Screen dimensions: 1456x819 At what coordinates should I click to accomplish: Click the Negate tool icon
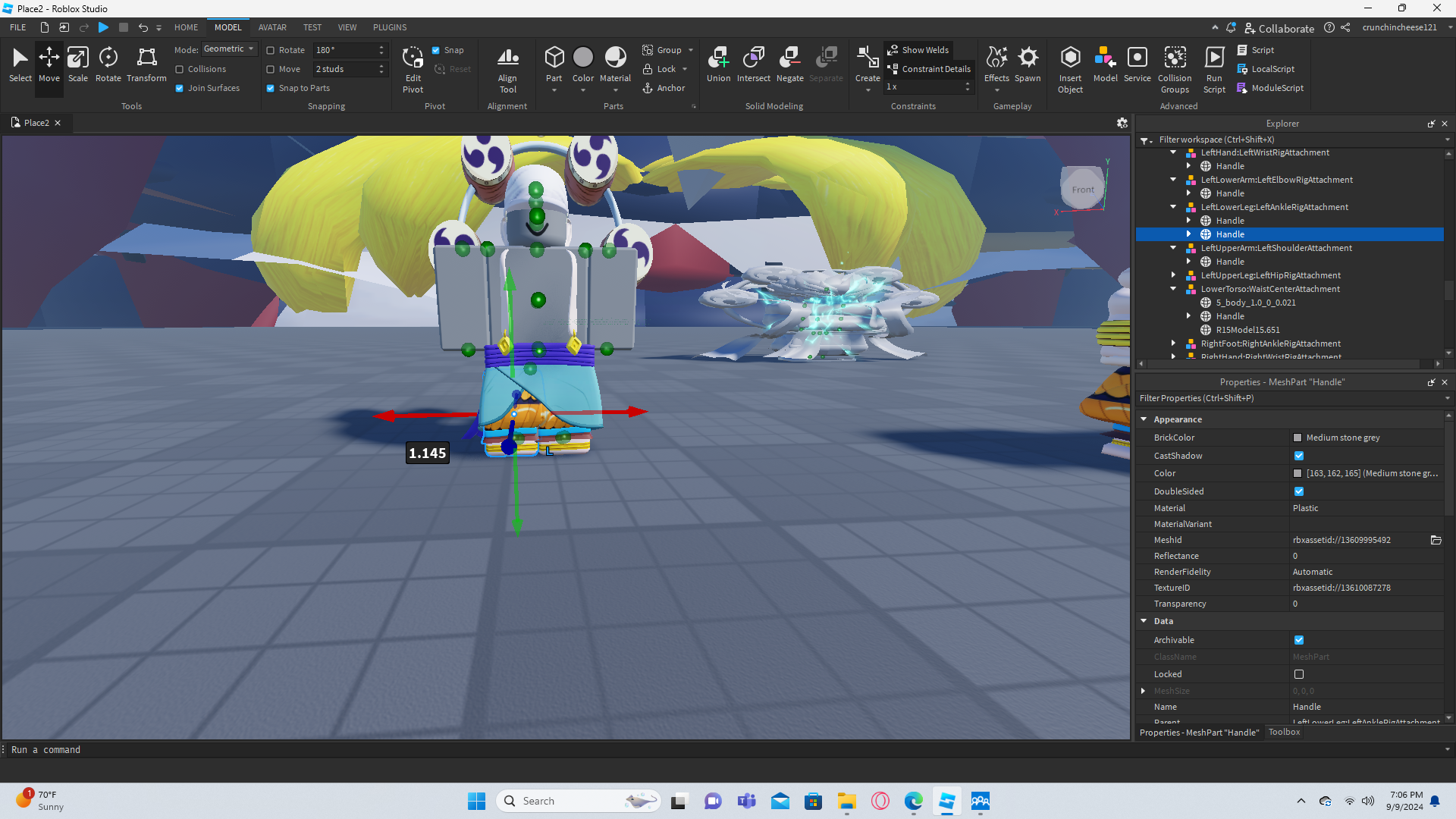789,64
